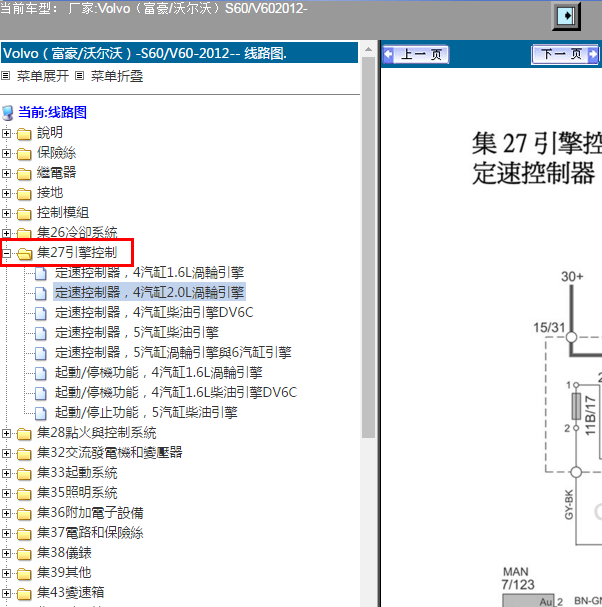
Task: Collapse the 集27引擎控制 folder node
Action: [6, 254]
